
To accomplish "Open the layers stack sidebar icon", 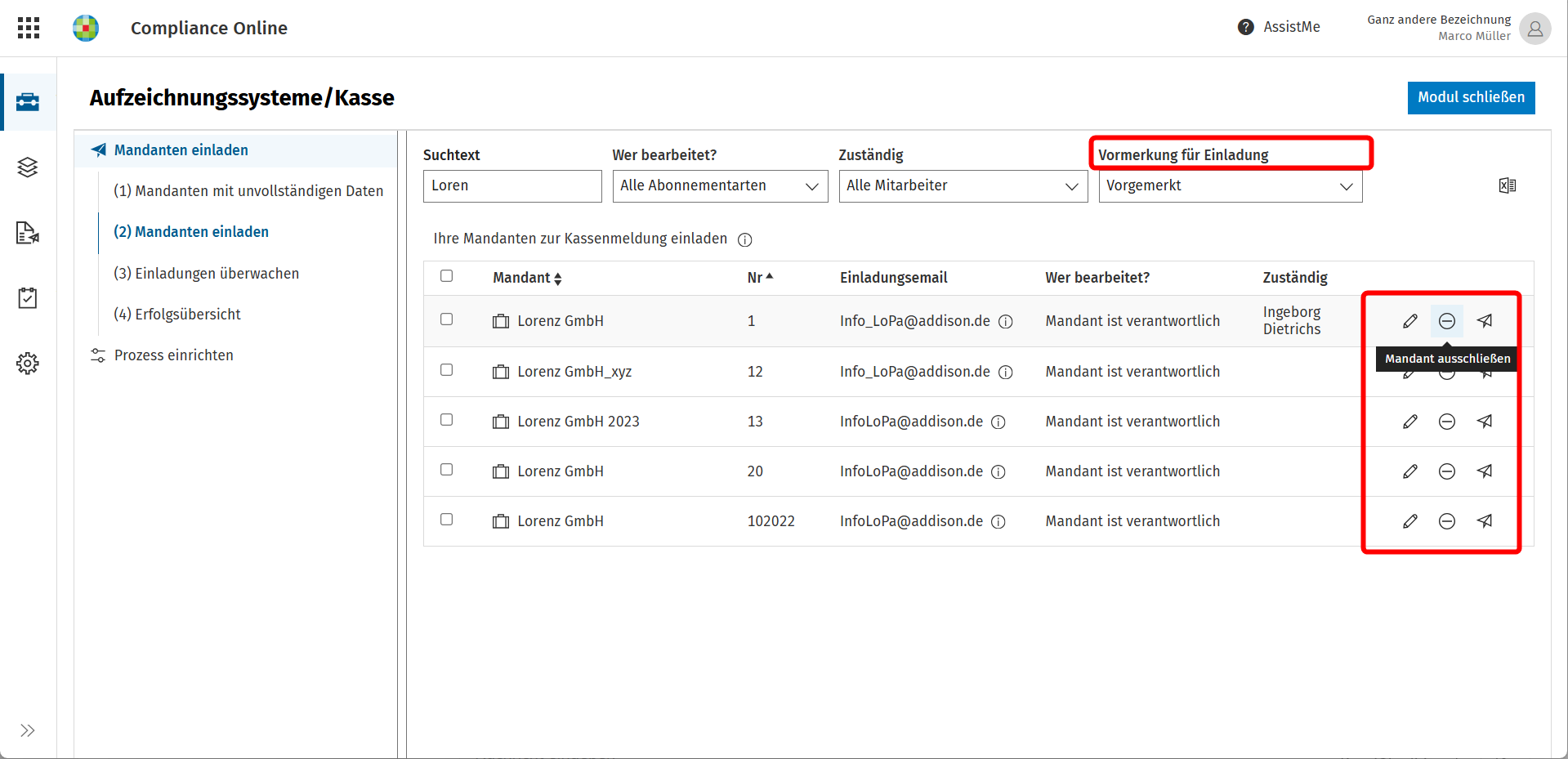I will (x=28, y=167).
